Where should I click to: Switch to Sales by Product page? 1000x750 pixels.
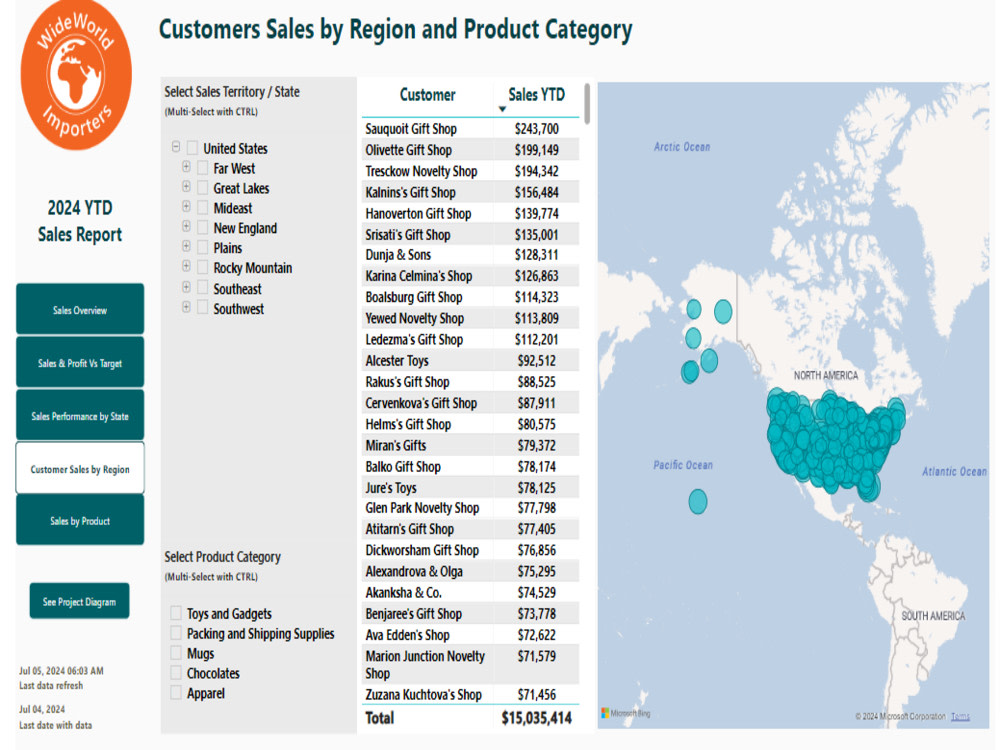point(80,520)
